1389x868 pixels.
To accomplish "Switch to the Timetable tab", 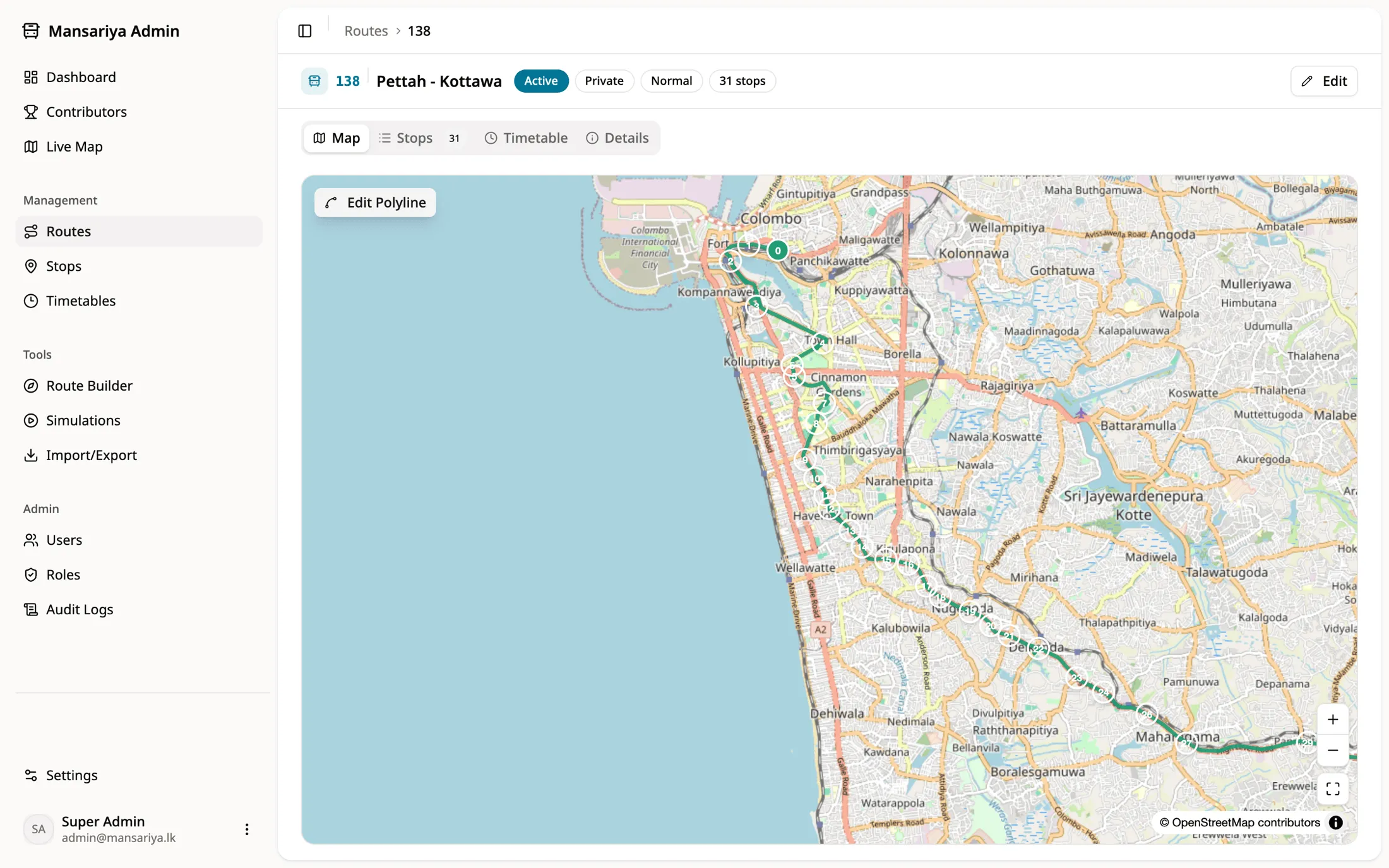I will coord(526,138).
